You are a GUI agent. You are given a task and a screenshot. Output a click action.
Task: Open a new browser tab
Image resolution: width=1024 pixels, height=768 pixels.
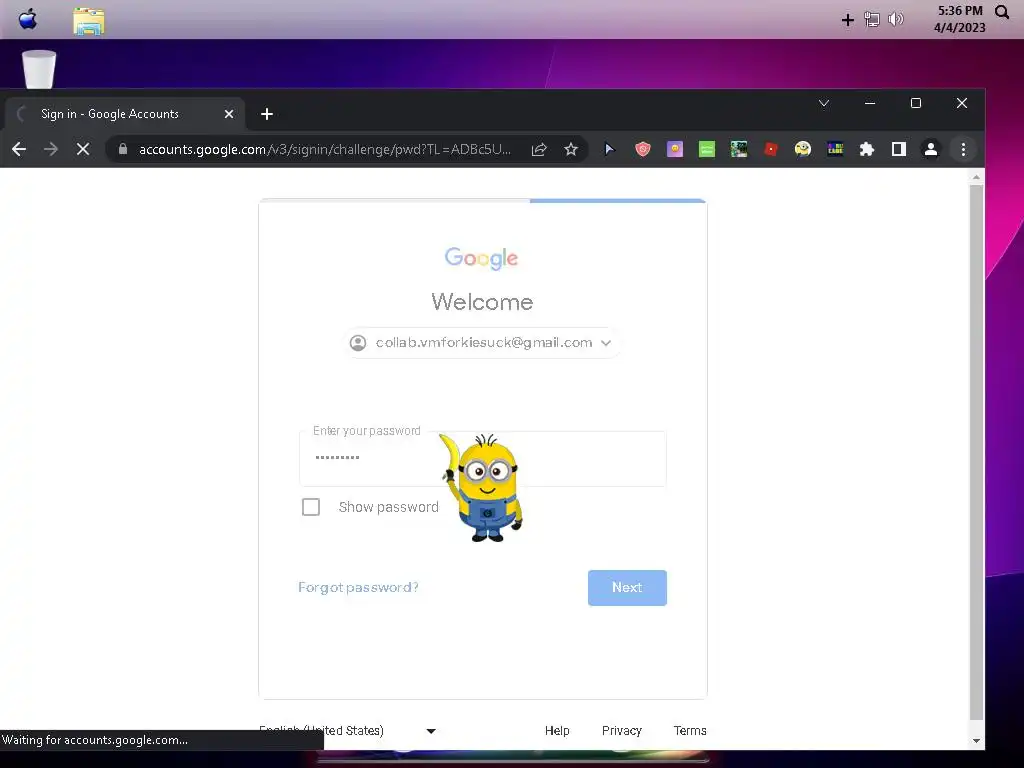click(x=266, y=114)
